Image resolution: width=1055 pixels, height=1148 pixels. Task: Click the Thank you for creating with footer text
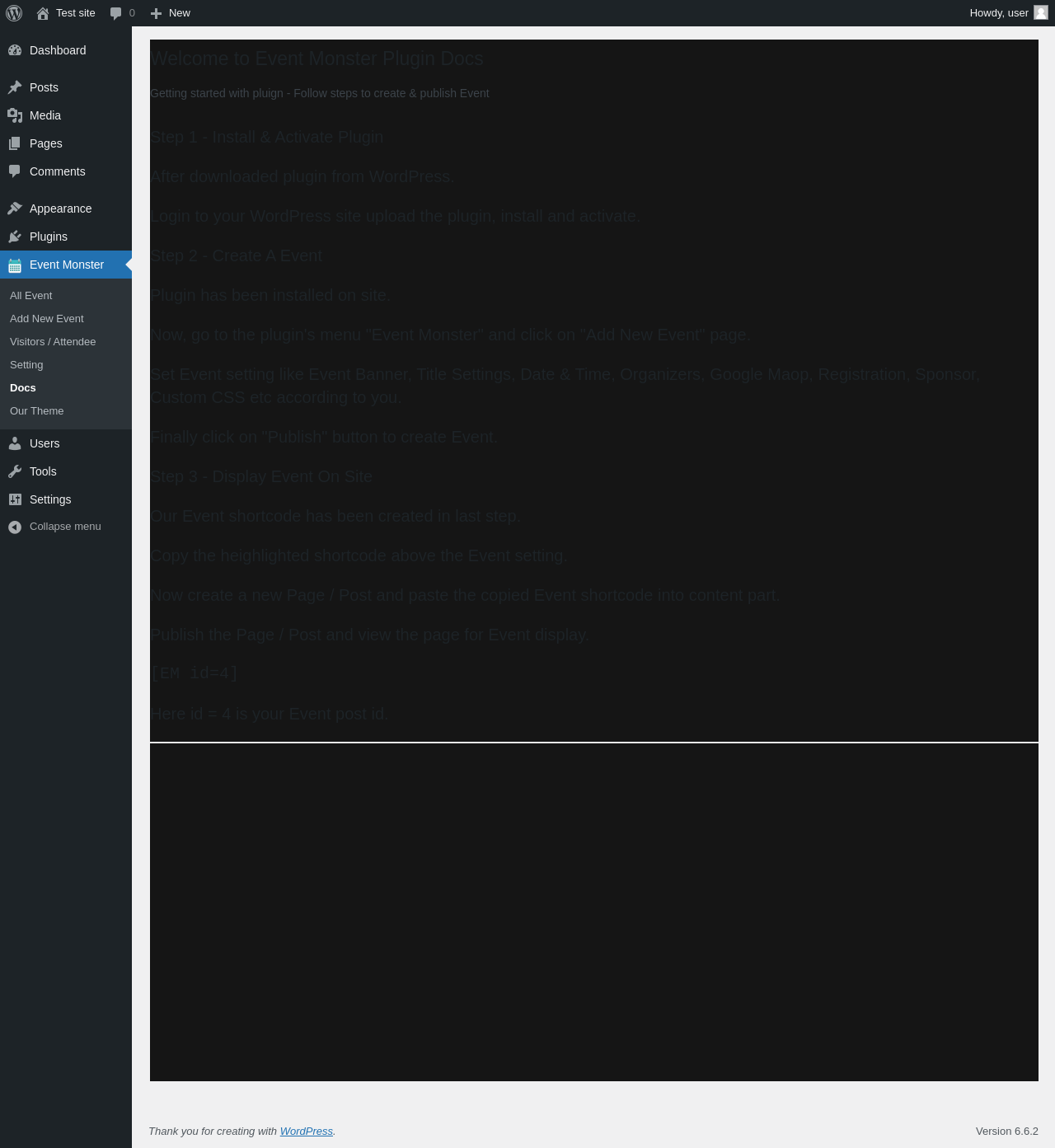pyautogui.click(x=213, y=1132)
